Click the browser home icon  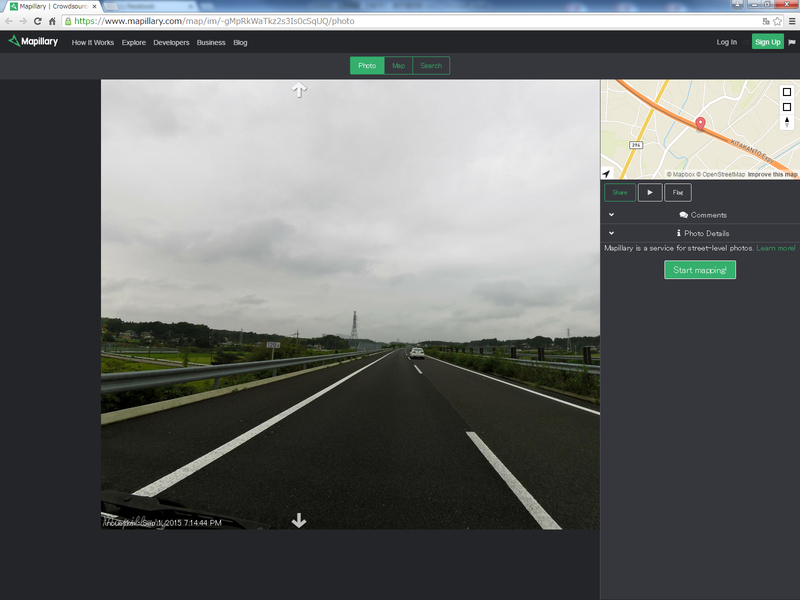point(52,21)
